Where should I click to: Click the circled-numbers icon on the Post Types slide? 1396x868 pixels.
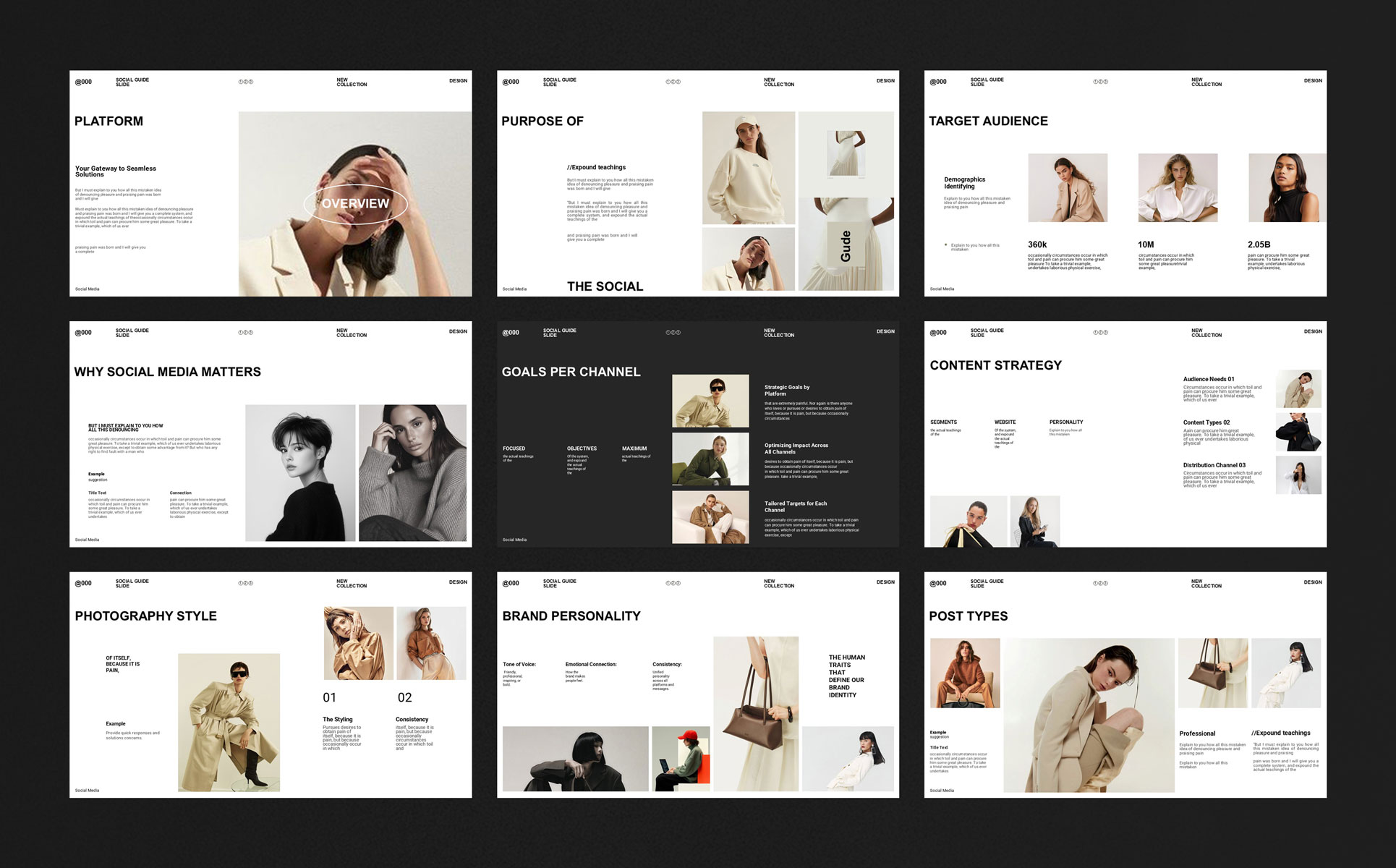1100,583
